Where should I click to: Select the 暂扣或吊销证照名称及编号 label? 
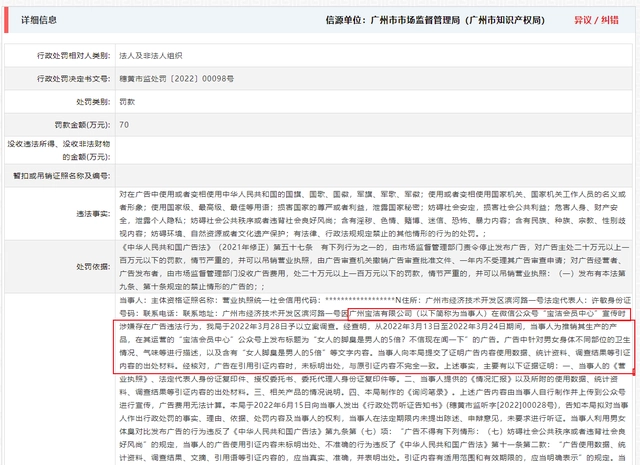pos(62,176)
